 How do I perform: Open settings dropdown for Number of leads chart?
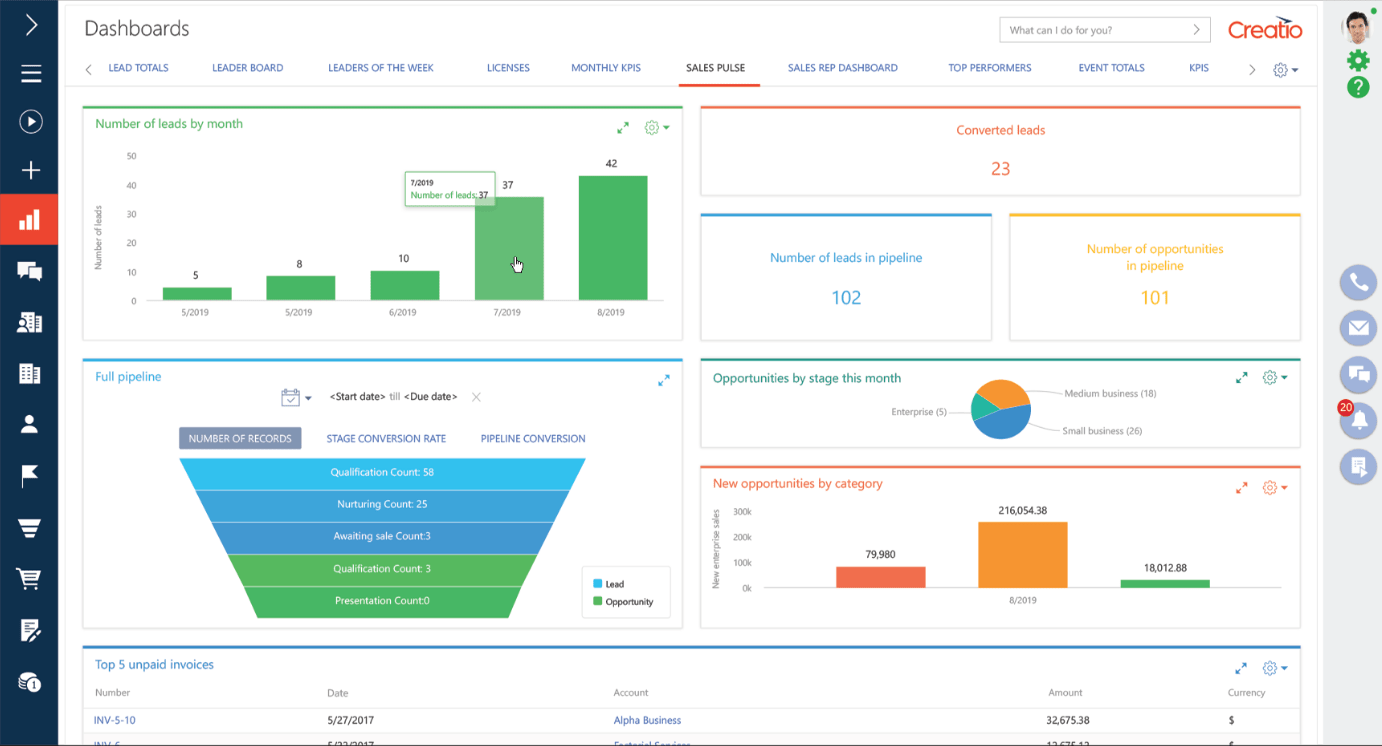click(x=657, y=128)
